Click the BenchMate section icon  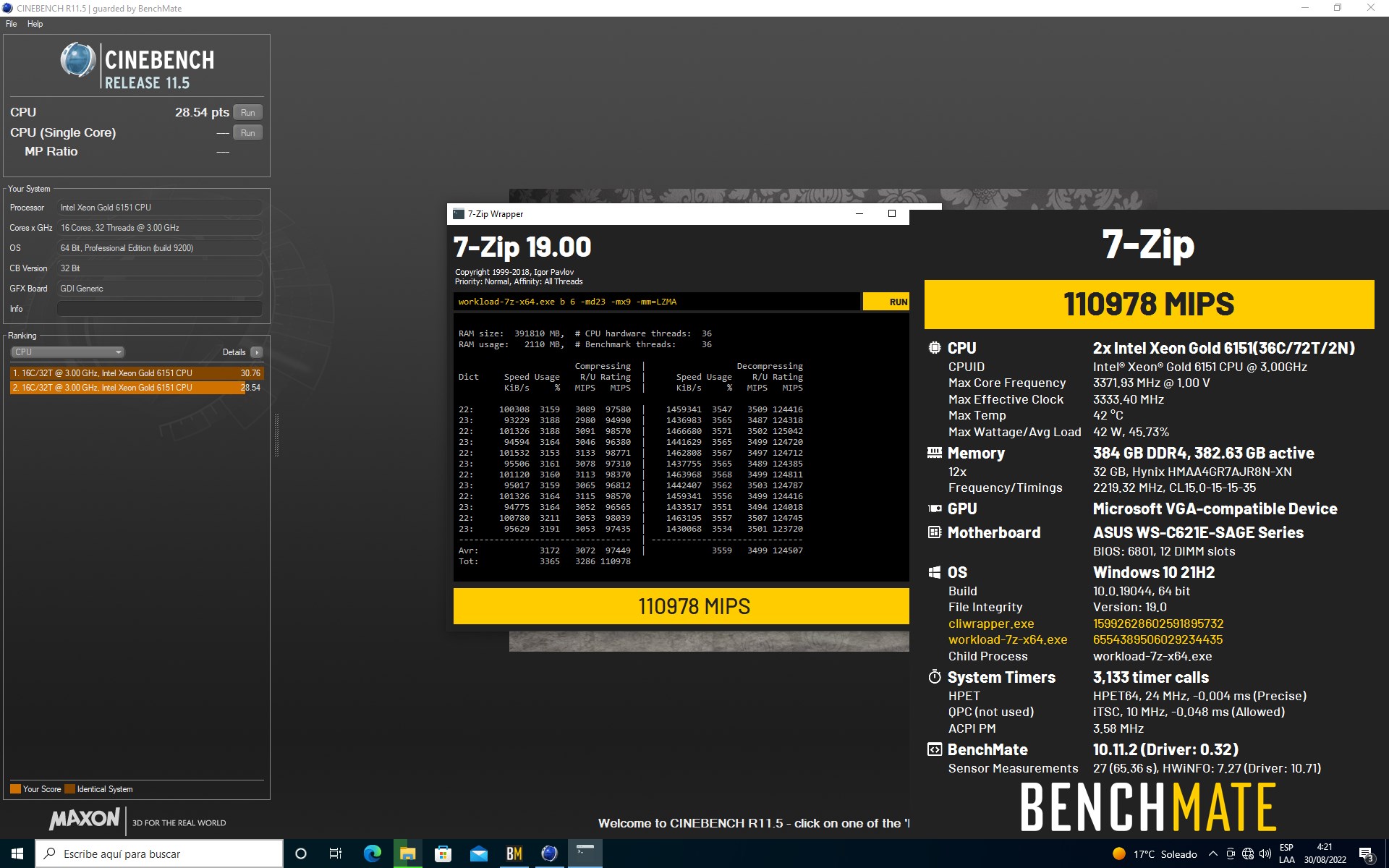[935, 749]
